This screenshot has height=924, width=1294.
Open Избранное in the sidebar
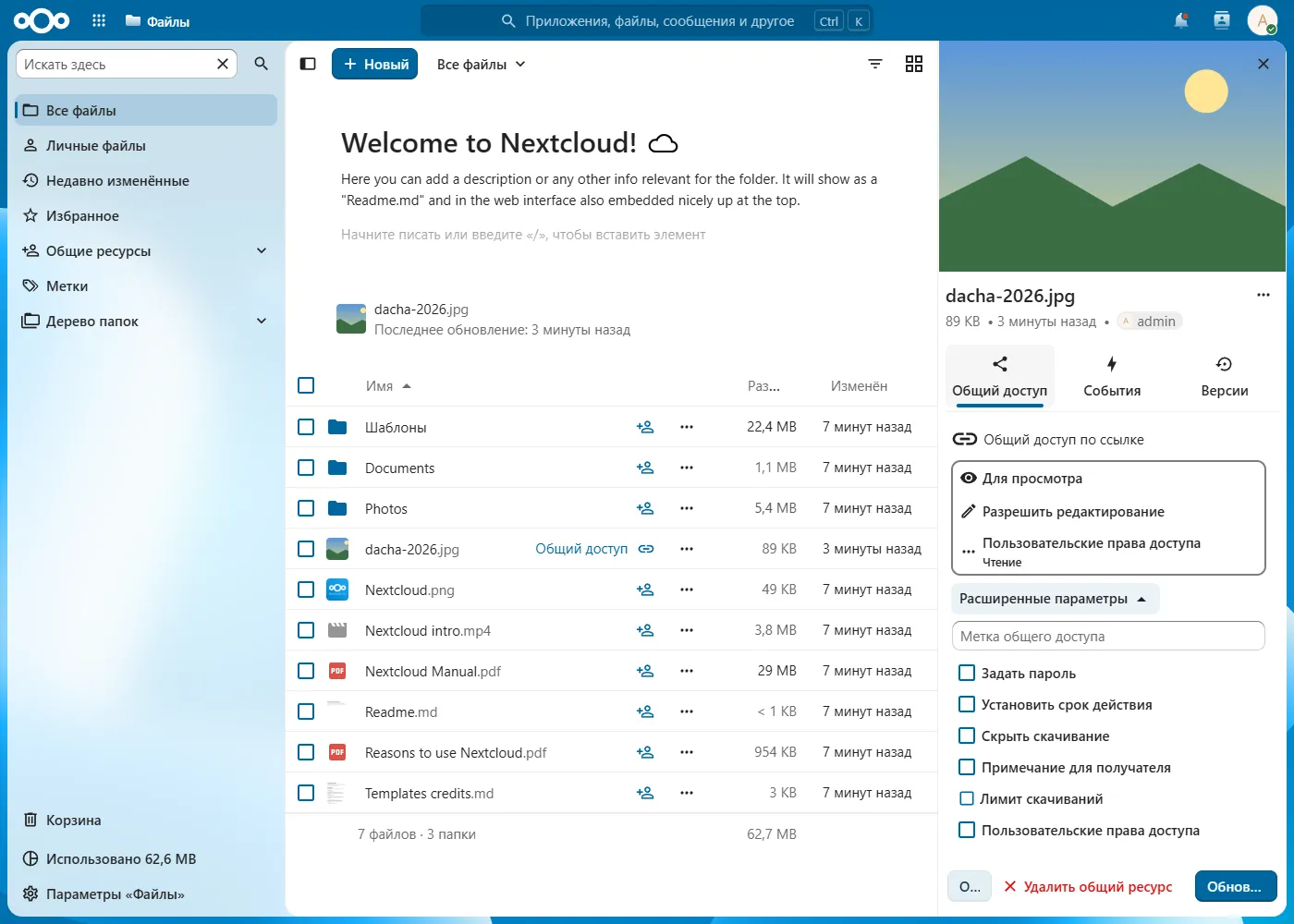146,215
